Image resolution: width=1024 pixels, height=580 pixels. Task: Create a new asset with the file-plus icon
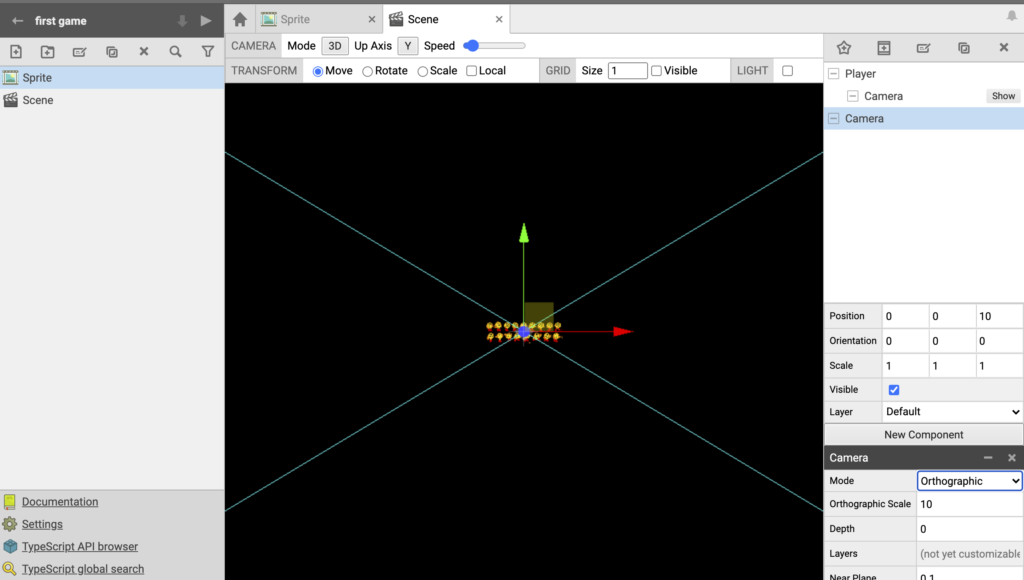point(16,52)
